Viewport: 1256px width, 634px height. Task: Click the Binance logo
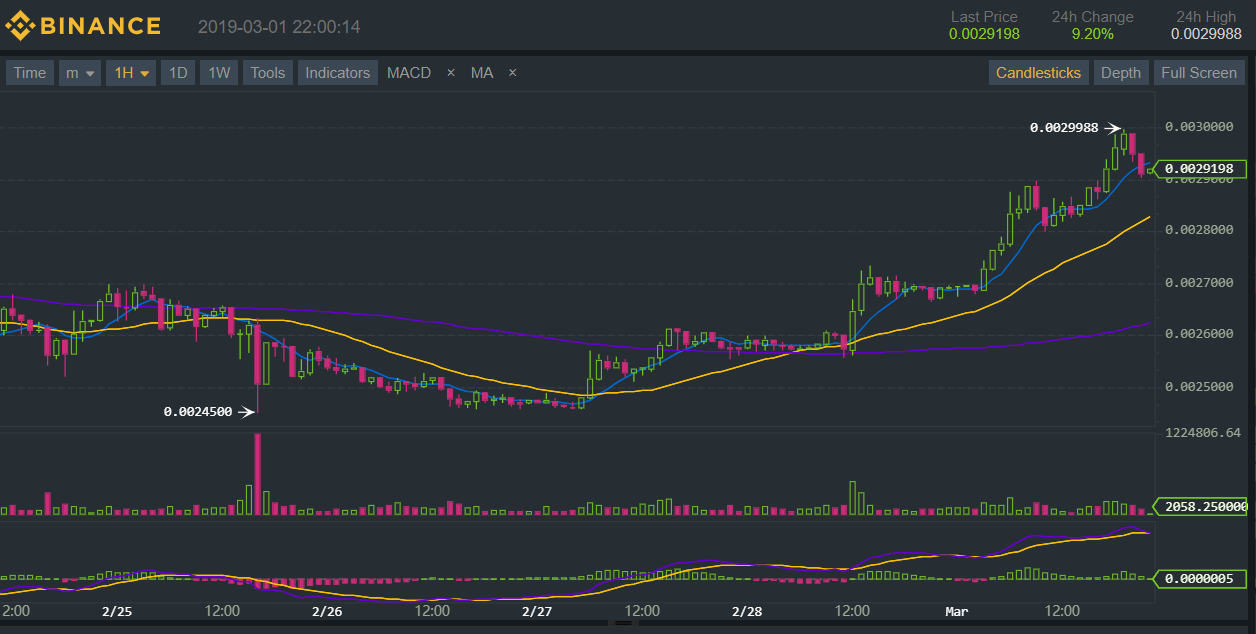(83, 26)
